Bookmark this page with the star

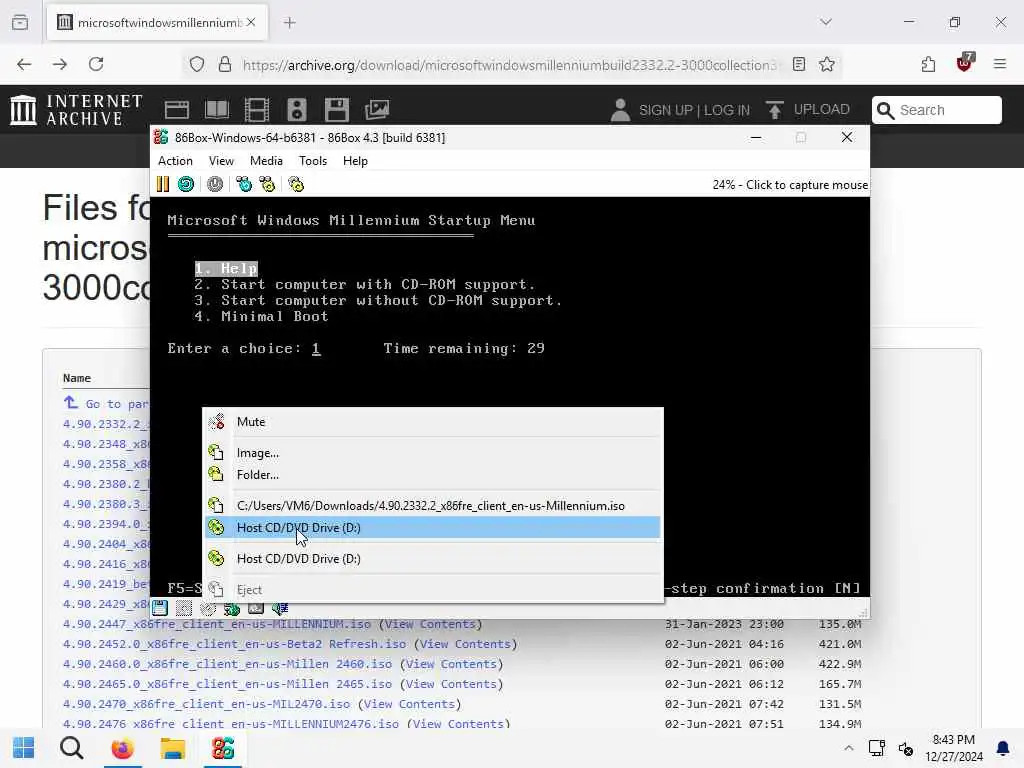click(x=827, y=64)
